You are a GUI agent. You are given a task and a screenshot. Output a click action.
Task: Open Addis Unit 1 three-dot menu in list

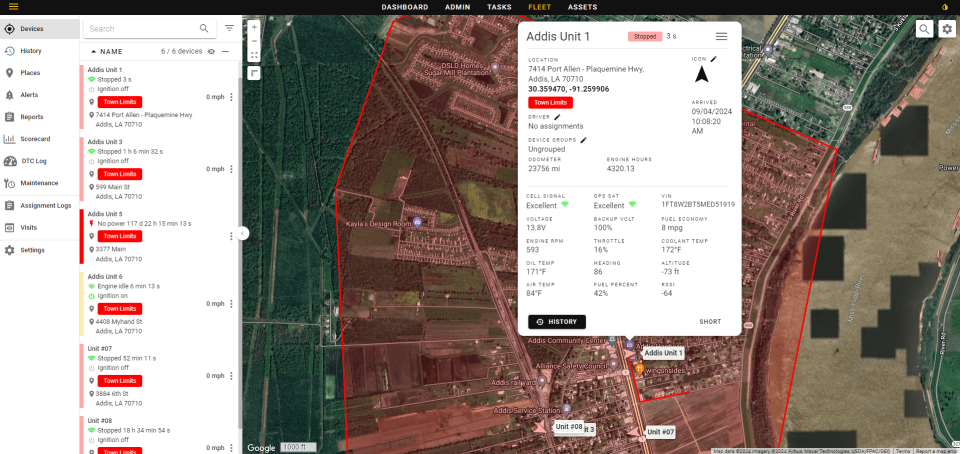(x=232, y=97)
